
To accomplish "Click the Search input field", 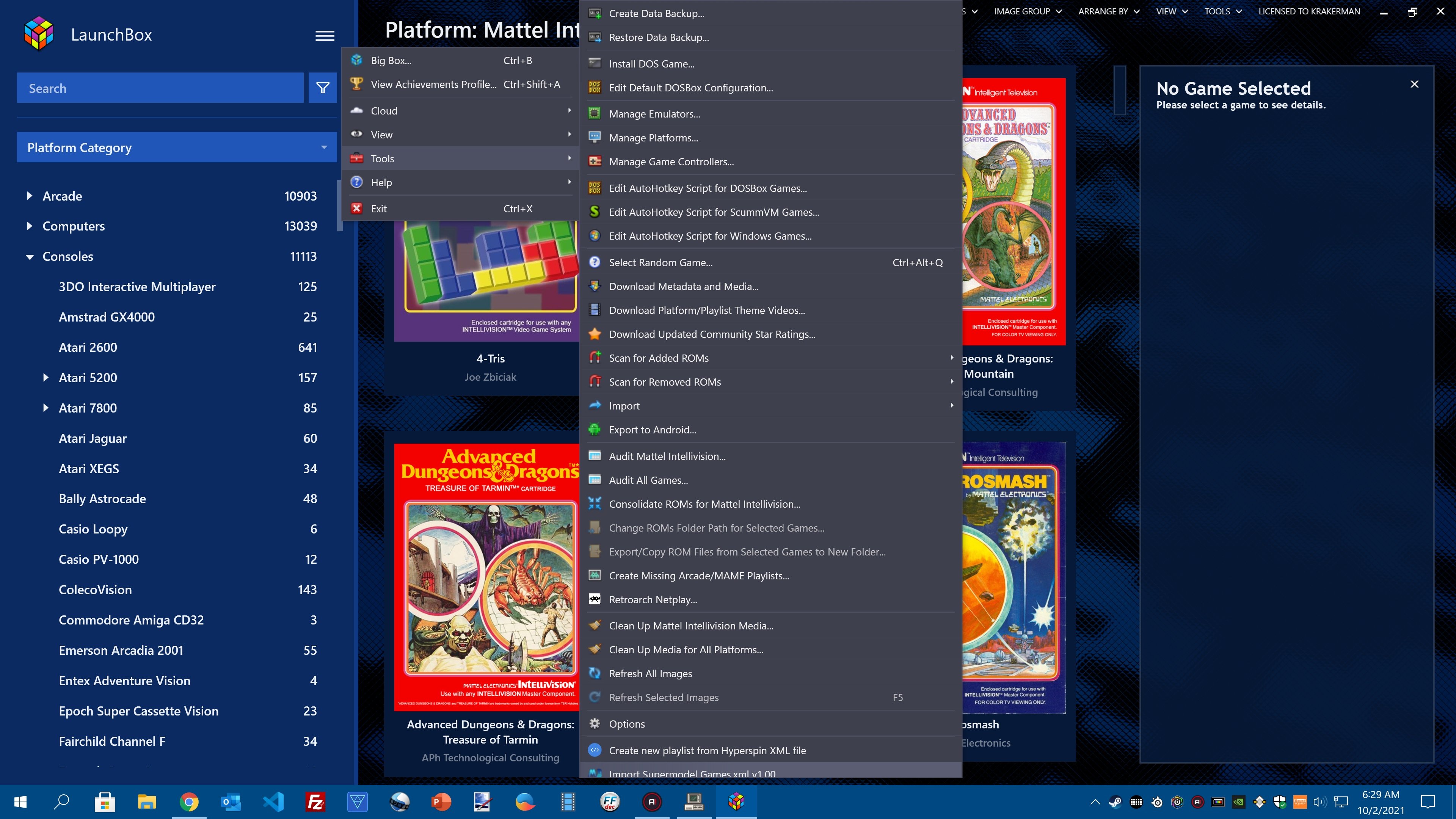I will pyautogui.click(x=160, y=88).
